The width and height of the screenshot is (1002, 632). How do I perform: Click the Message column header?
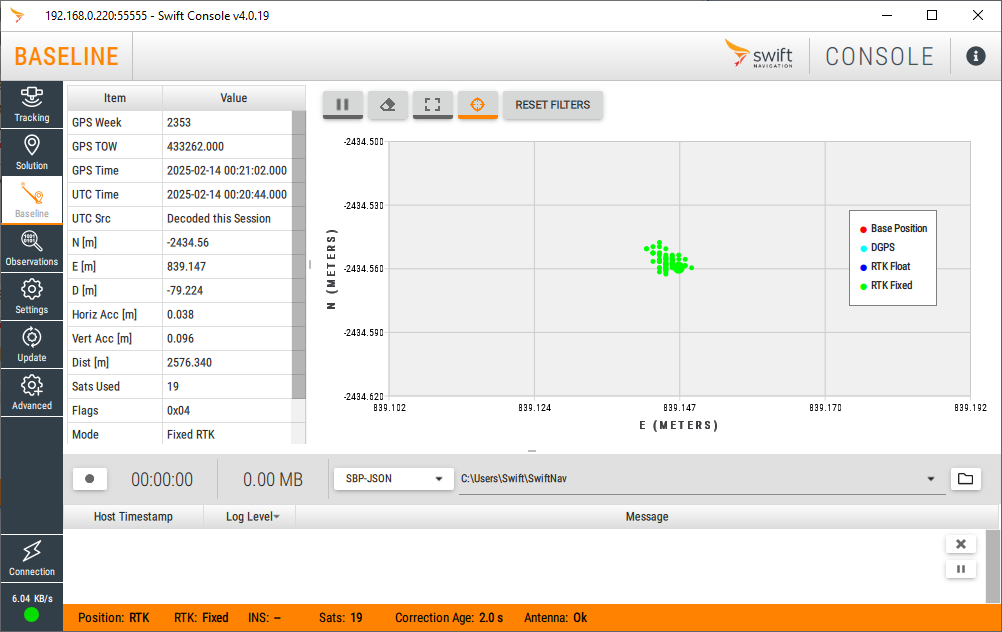(647, 516)
